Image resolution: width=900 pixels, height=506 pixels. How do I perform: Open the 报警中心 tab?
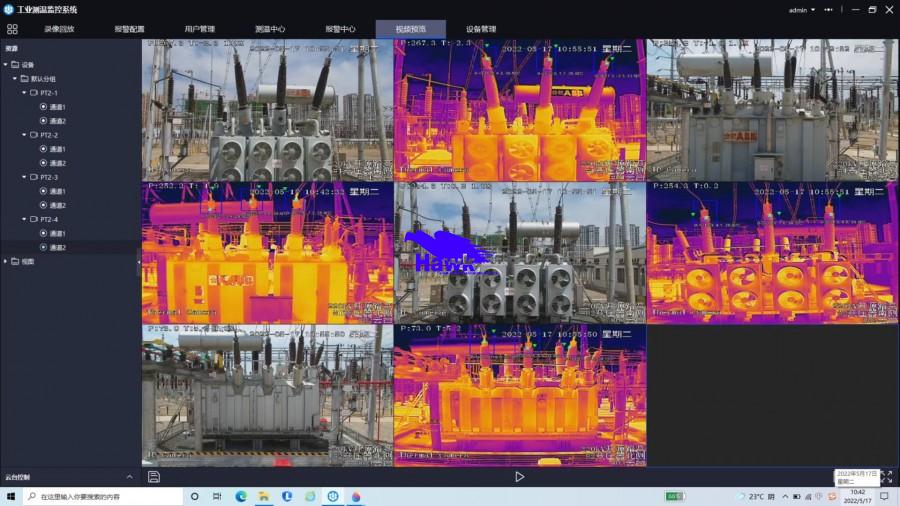coord(340,29)
